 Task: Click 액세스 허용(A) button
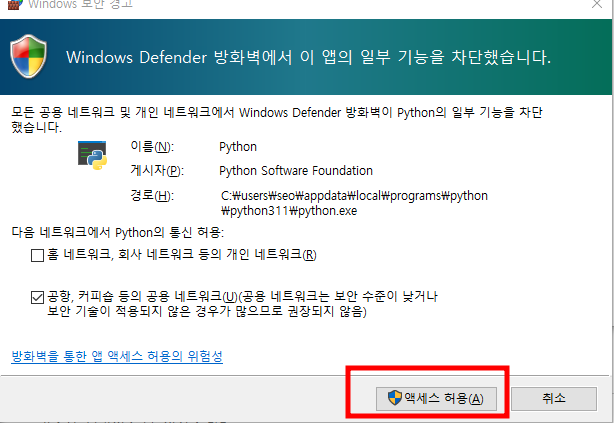436,399
